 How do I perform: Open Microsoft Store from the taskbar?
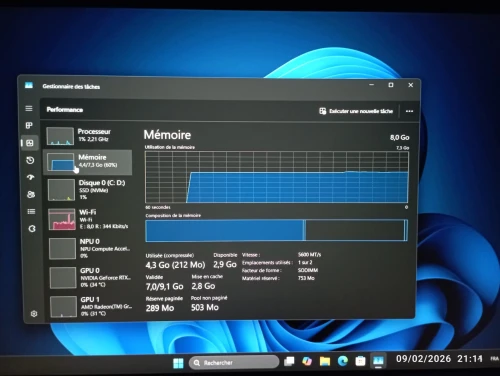point(360,361)
